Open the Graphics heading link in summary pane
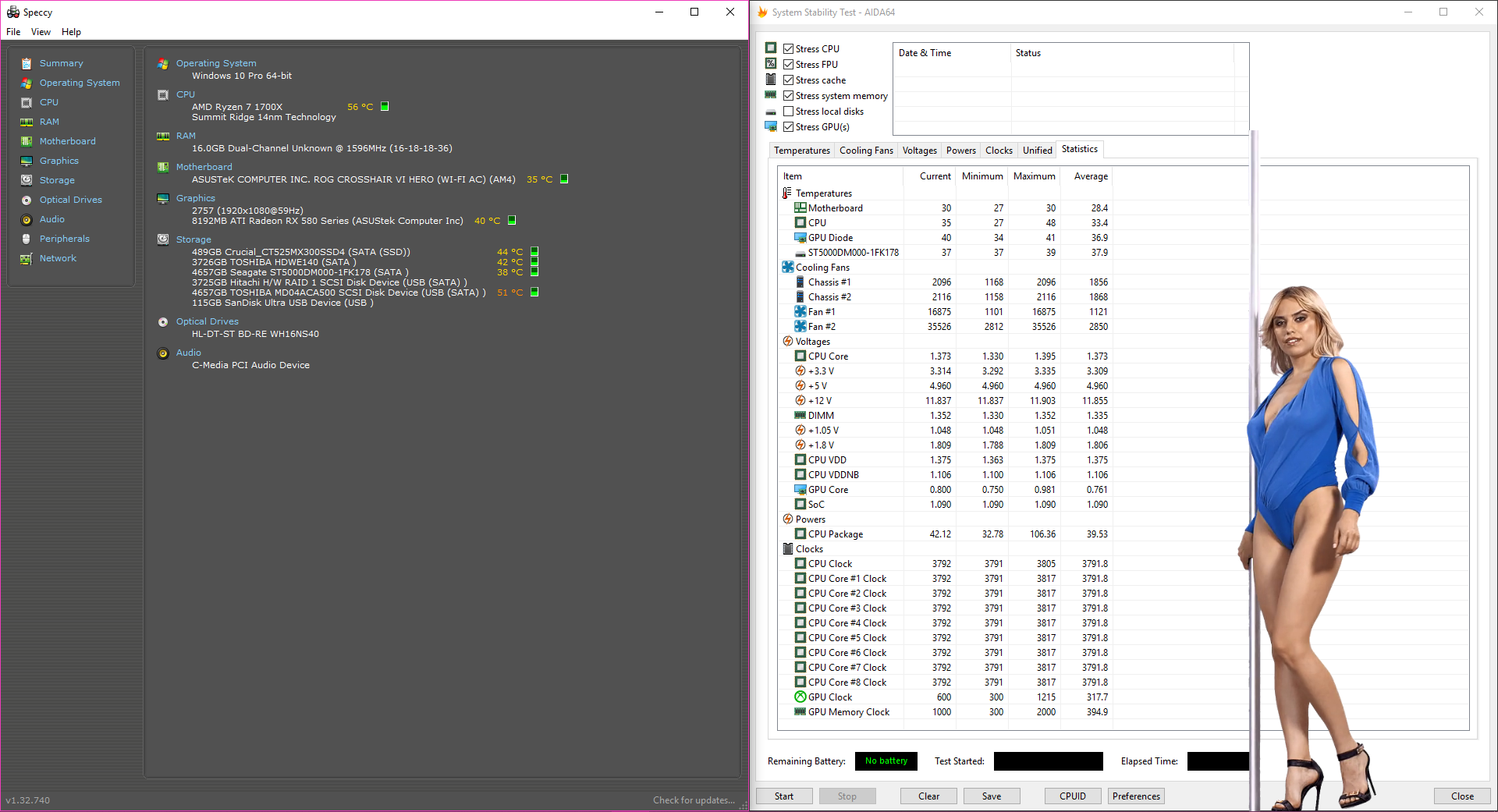The width and height of the screenshot is (1498, 812). pos(196,198)
